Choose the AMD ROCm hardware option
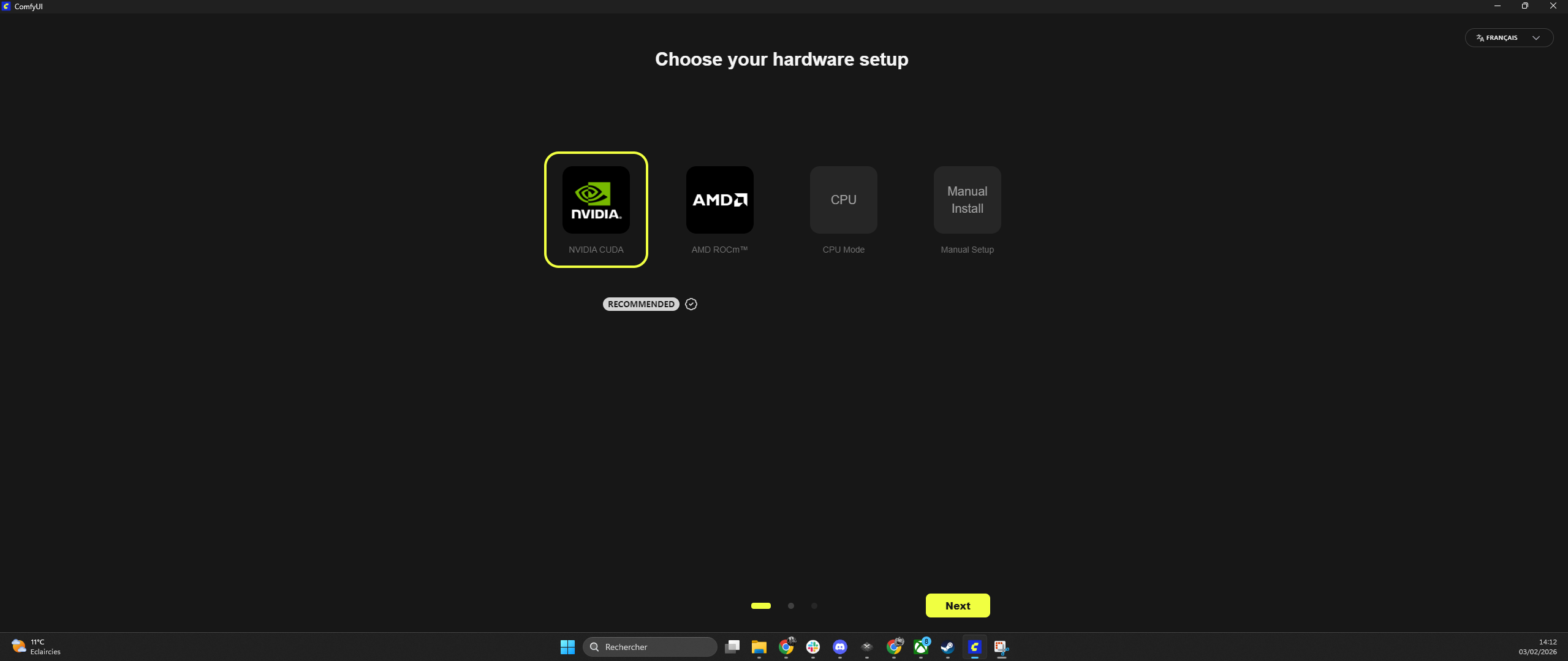Image resolution: width=1568 pixels, height=661 pixels. coord(719,201)
